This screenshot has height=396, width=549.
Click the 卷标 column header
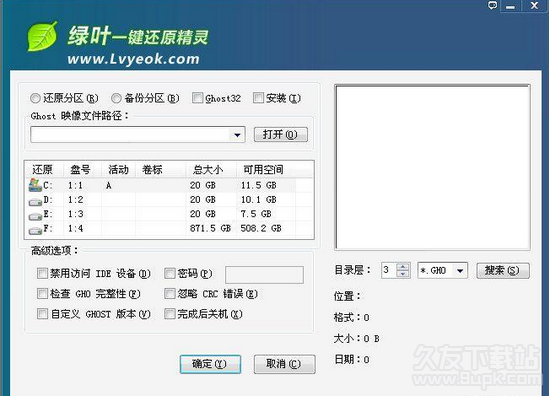pos(160,170)
